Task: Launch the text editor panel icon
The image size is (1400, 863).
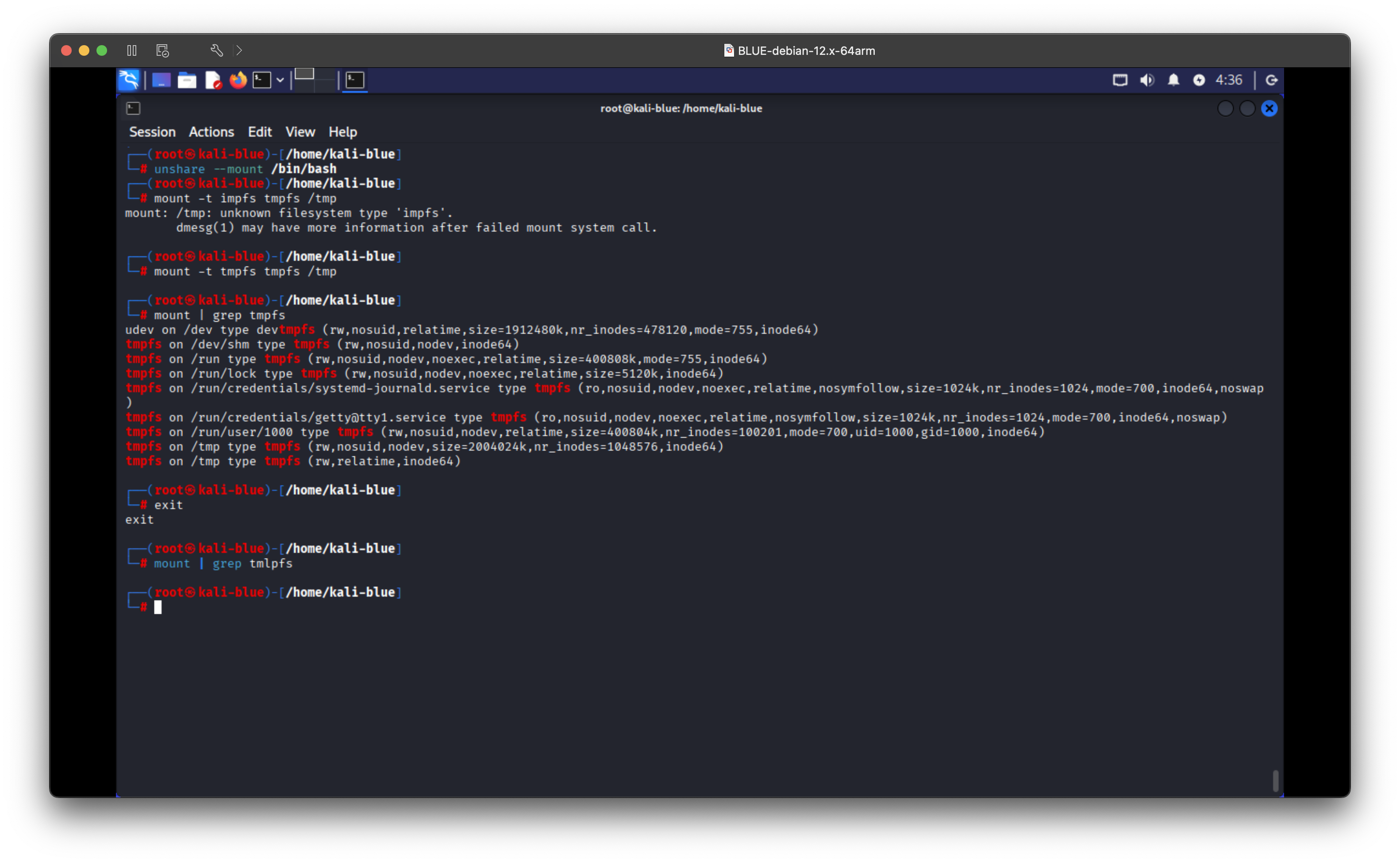Action: point(213,80)
